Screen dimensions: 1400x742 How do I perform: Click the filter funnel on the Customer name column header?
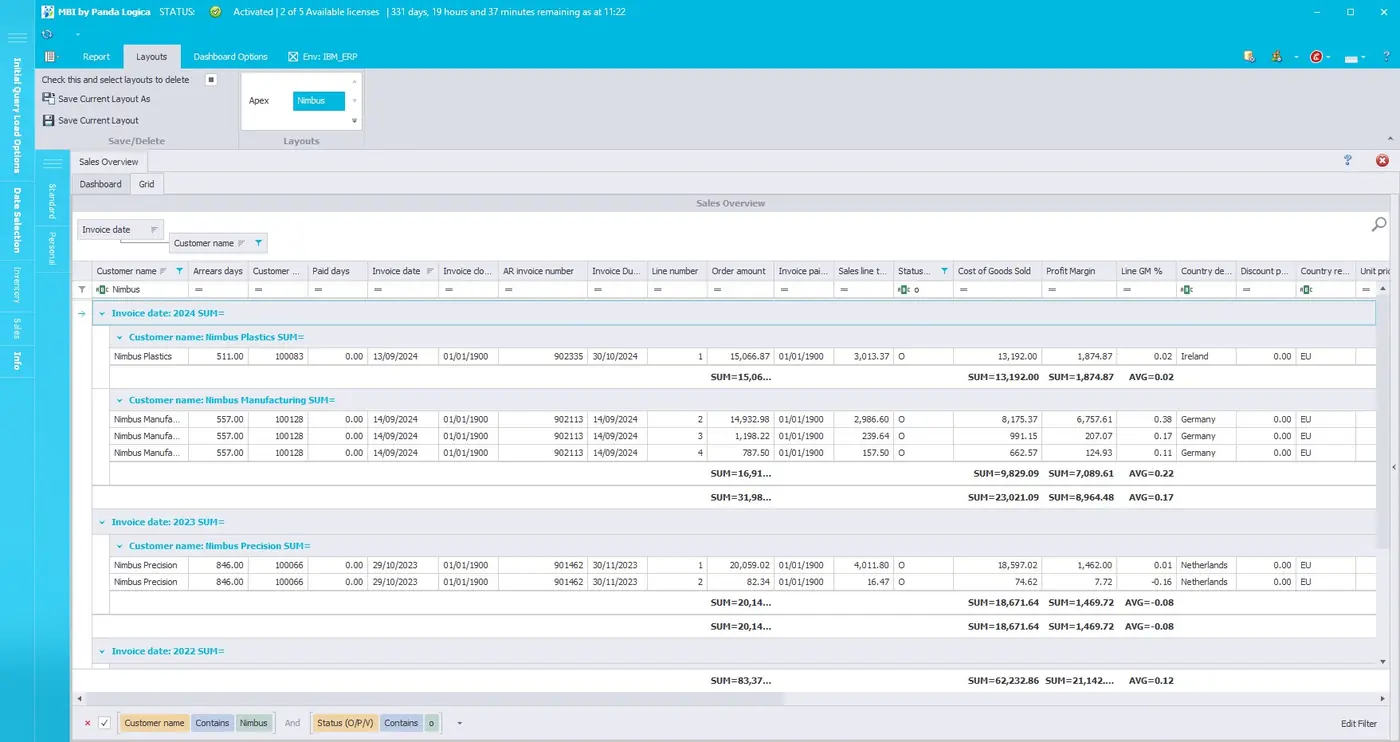180,271
